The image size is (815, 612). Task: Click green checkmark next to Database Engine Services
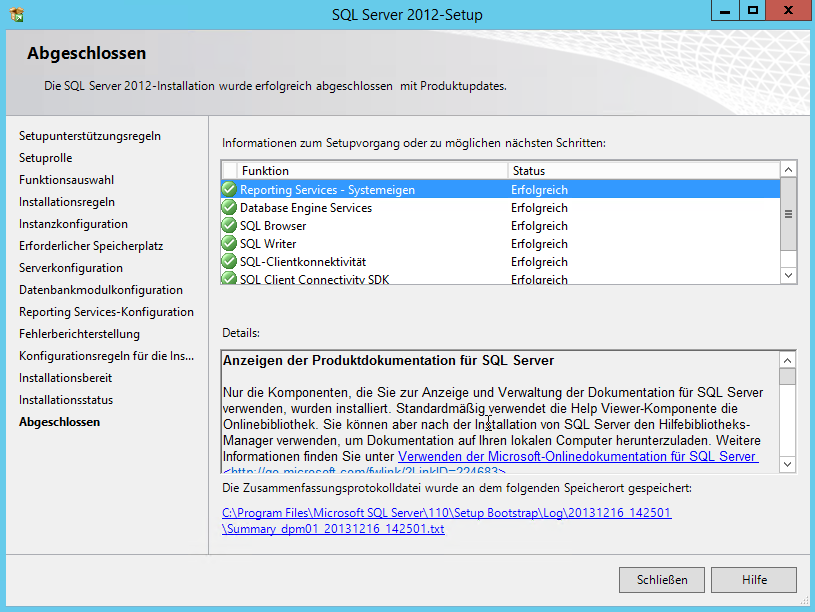coord(229,208)
